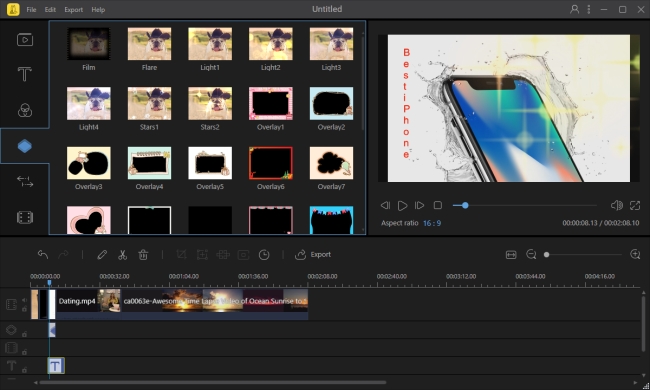Select the Stars2 overlay thumbnail

210,104
